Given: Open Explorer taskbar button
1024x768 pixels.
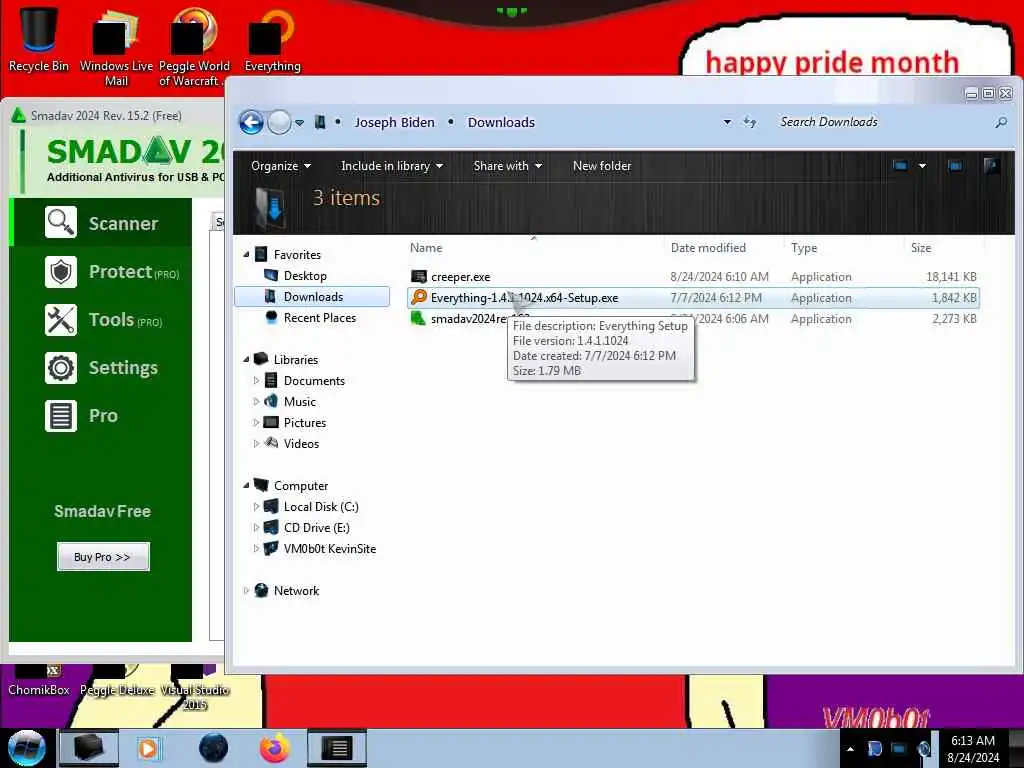Looking at the screenshot, I should pyautogui.click(x=89, y=748).
